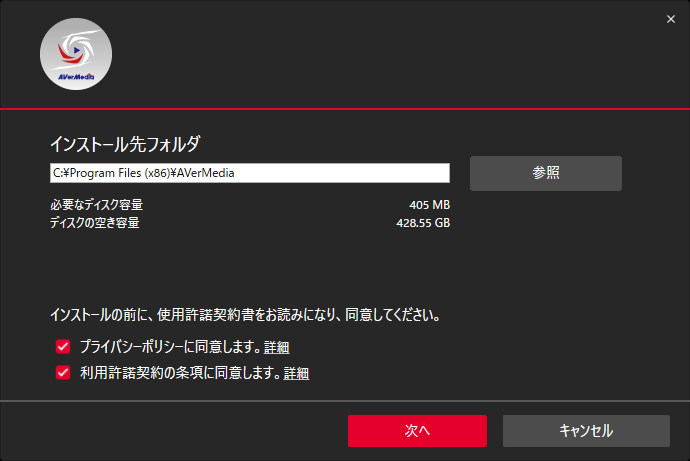Toggle via プライバシーポリシーに同意します label text
Screen dimensions: 690x461
point(171,347)
